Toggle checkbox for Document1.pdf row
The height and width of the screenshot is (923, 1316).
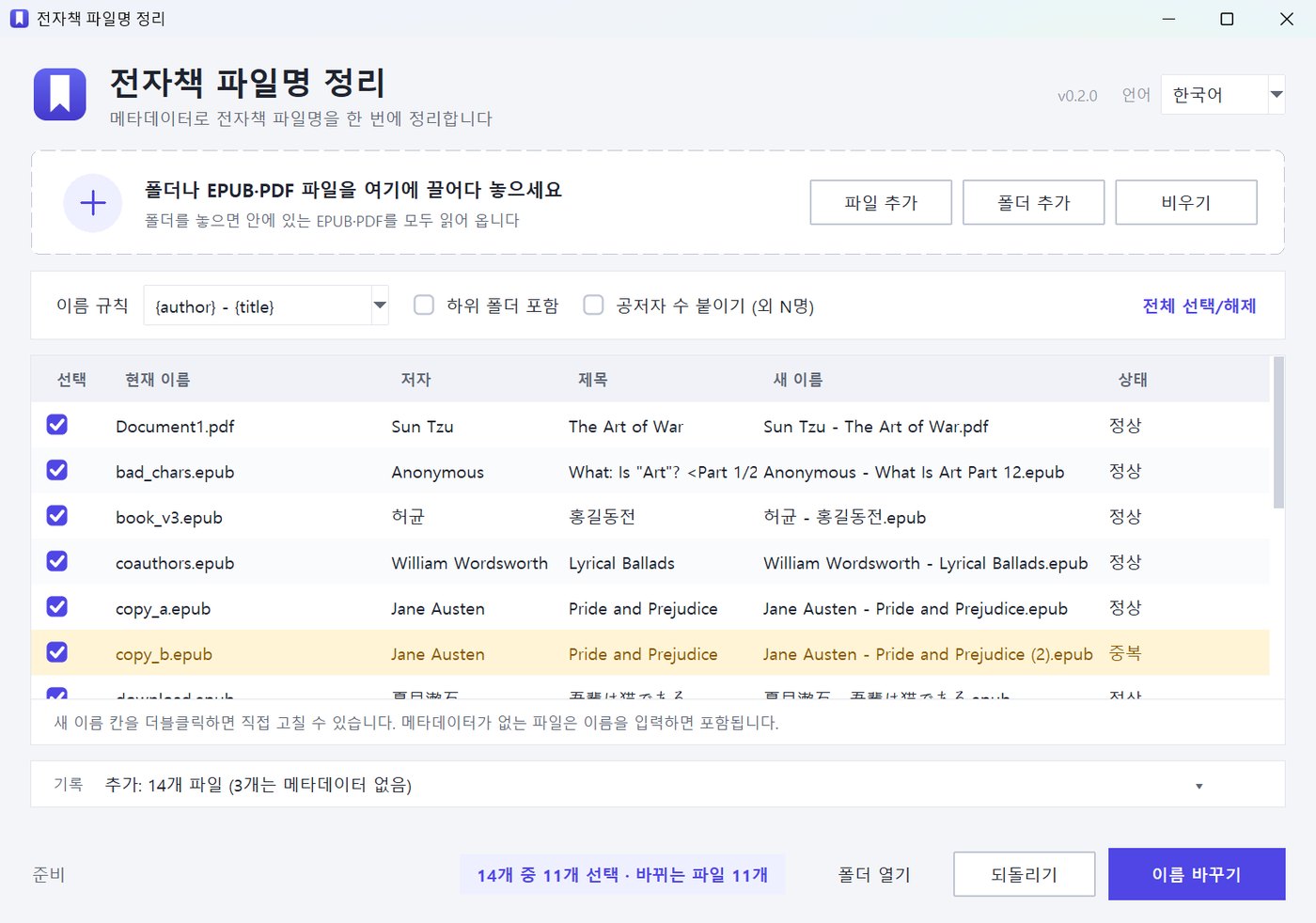[x=57, y=425]
